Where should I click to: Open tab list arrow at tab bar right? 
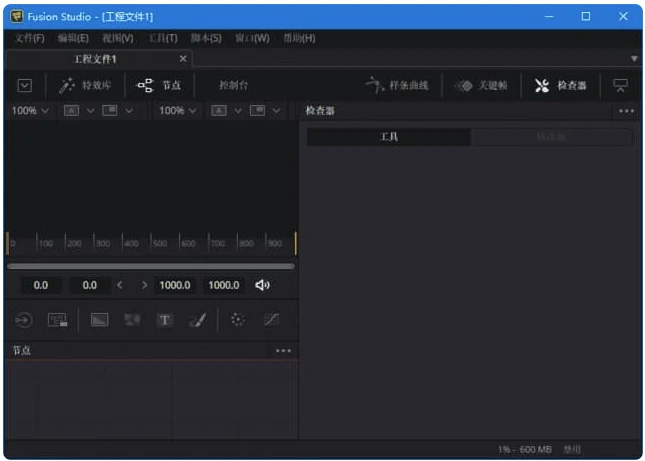634,59
